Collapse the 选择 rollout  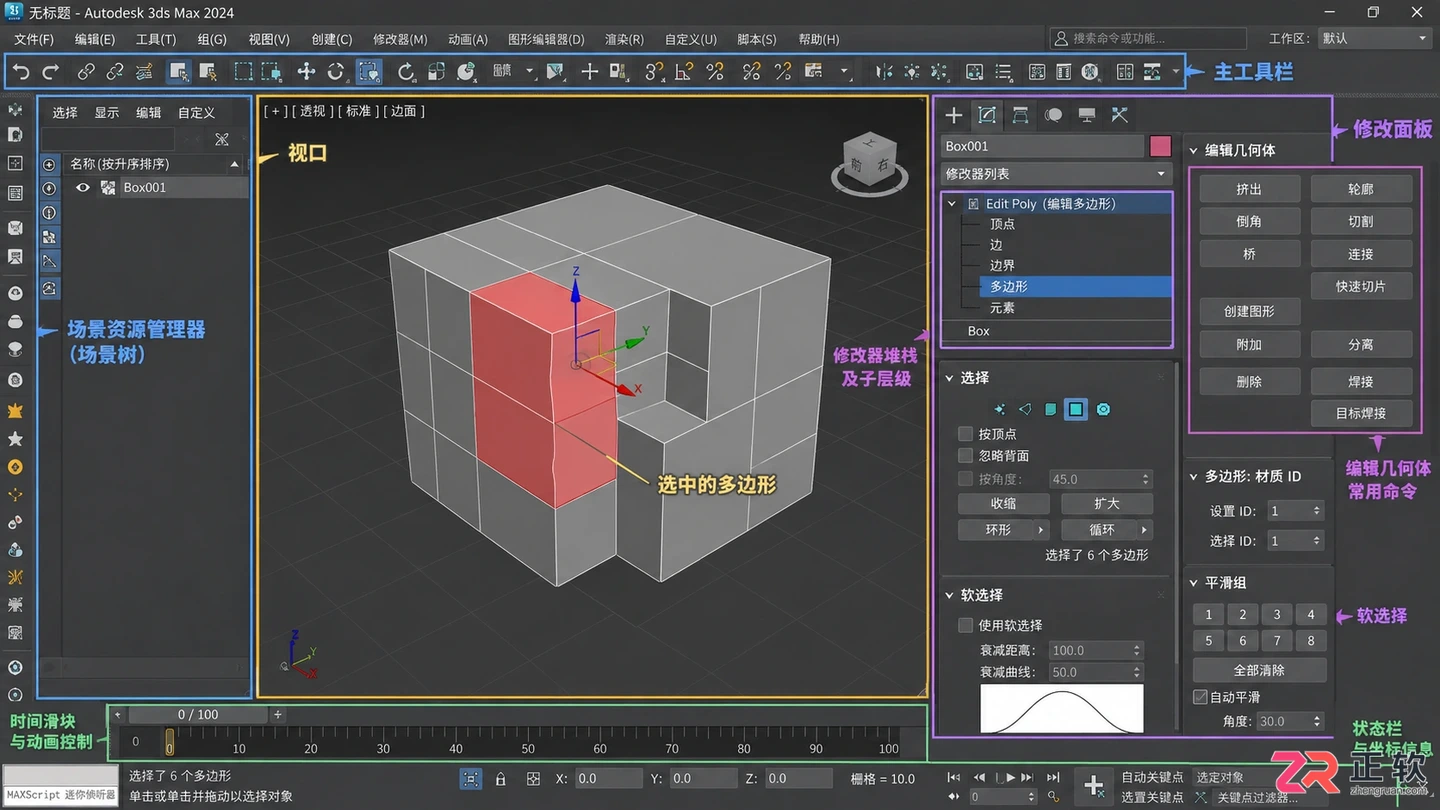coord(949,378)
